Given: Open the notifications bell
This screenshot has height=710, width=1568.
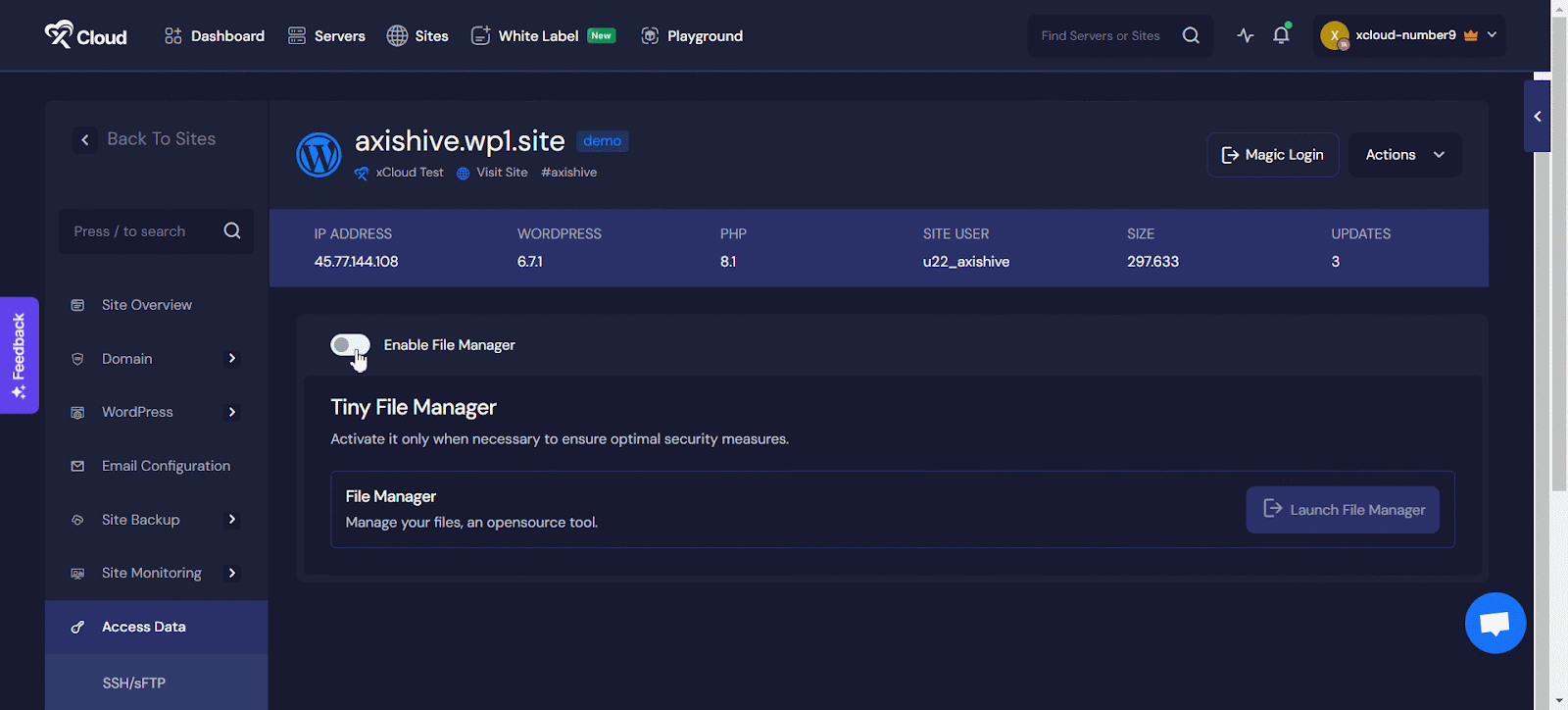Looking at the screenshot, I should pyautogui.click(x=1281, y=35).
